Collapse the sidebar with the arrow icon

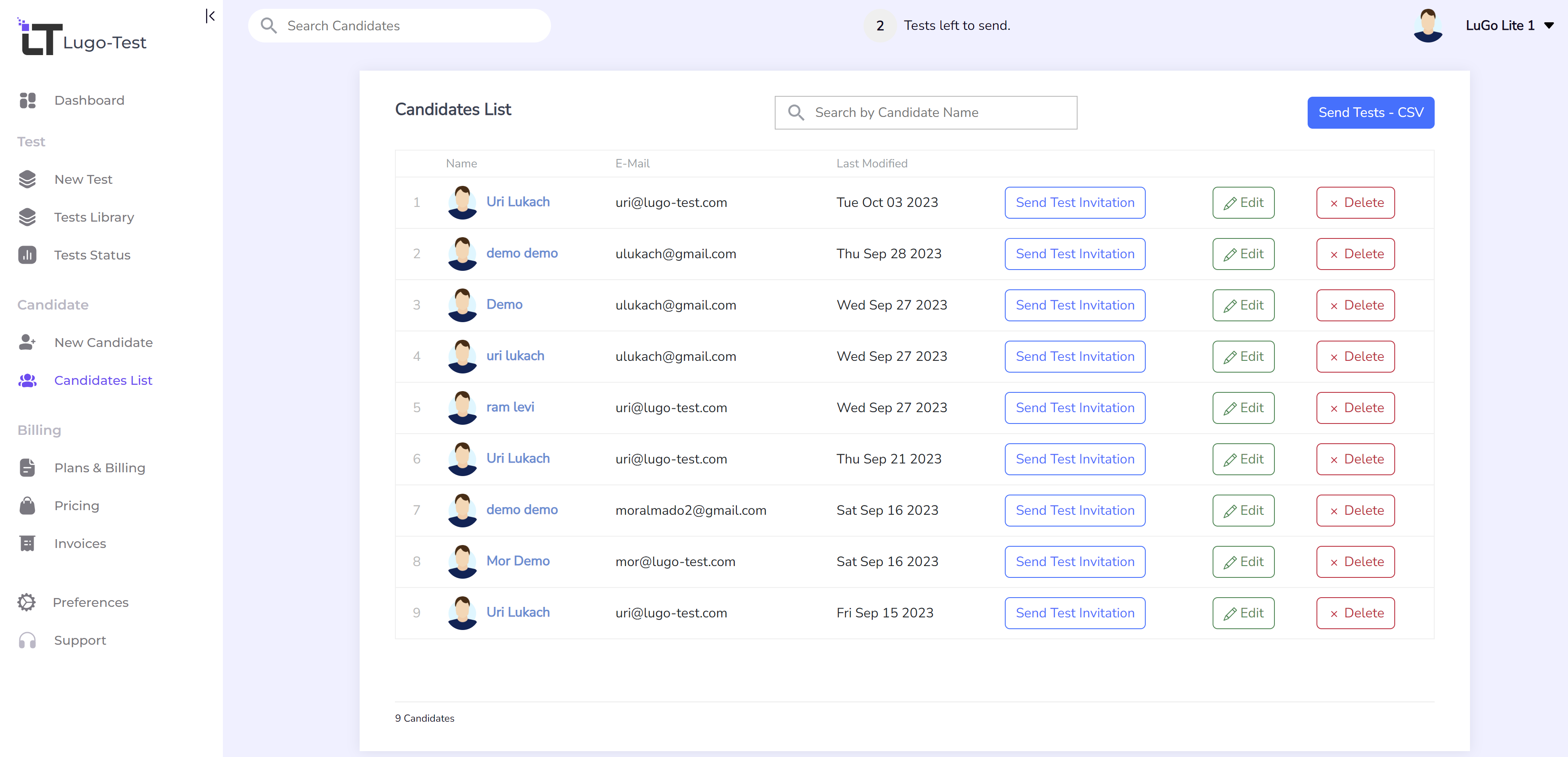pyautogui.click(x=210, y=16)
